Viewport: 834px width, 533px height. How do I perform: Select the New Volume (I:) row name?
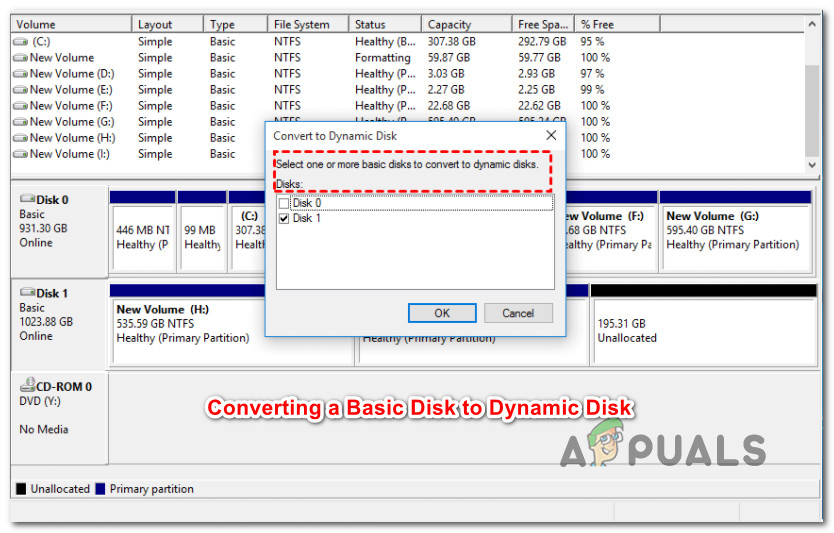70,154
